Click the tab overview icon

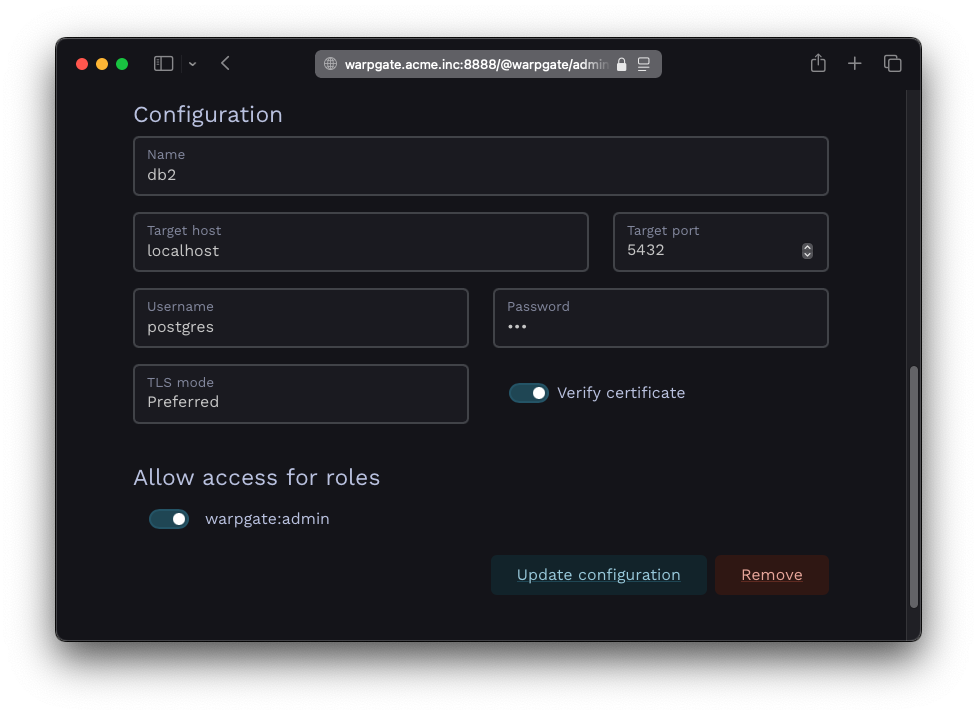(x=891, y=62)
